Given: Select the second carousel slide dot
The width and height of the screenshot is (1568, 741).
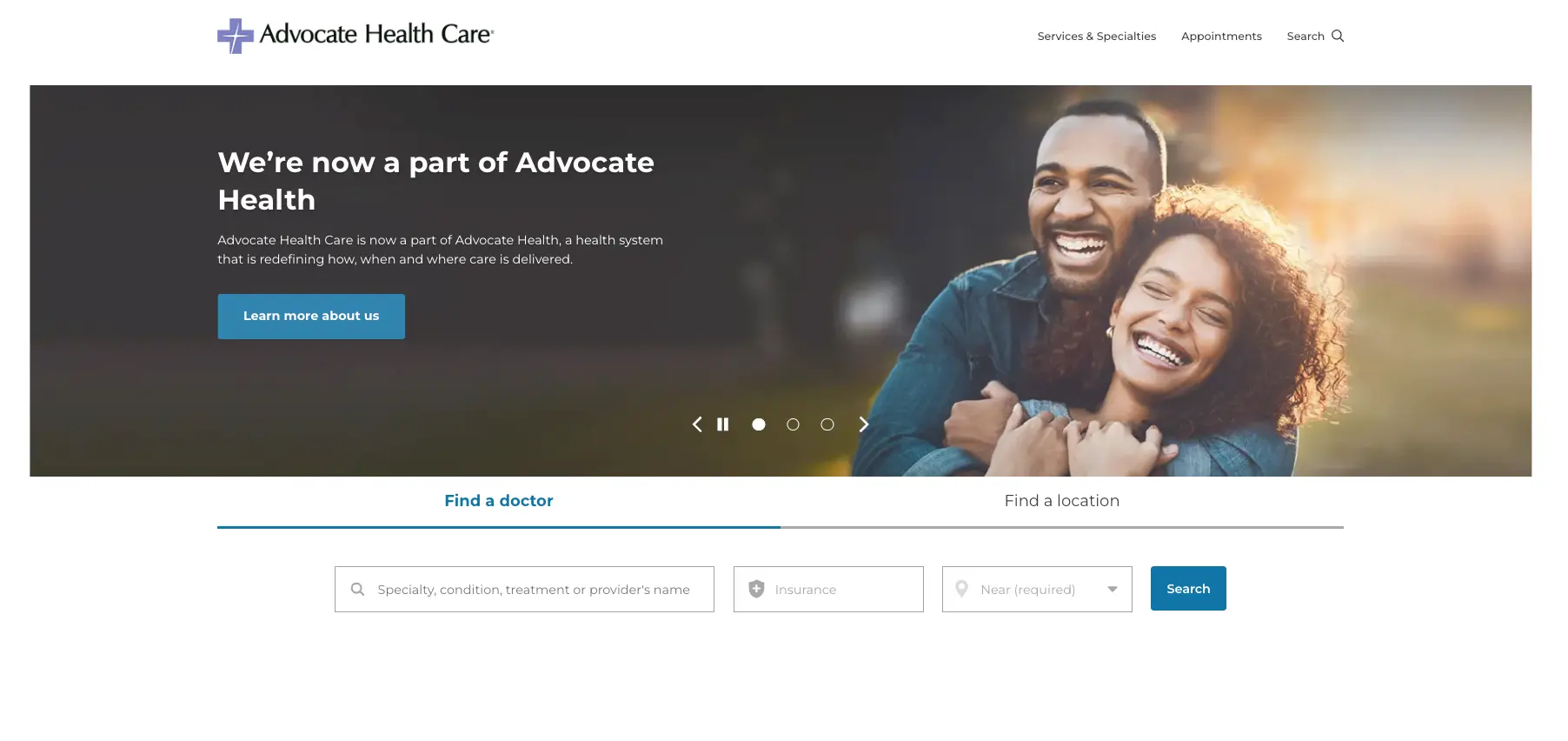Looking at the screenshot, I should pyautogui.click(x=793, y=424).
